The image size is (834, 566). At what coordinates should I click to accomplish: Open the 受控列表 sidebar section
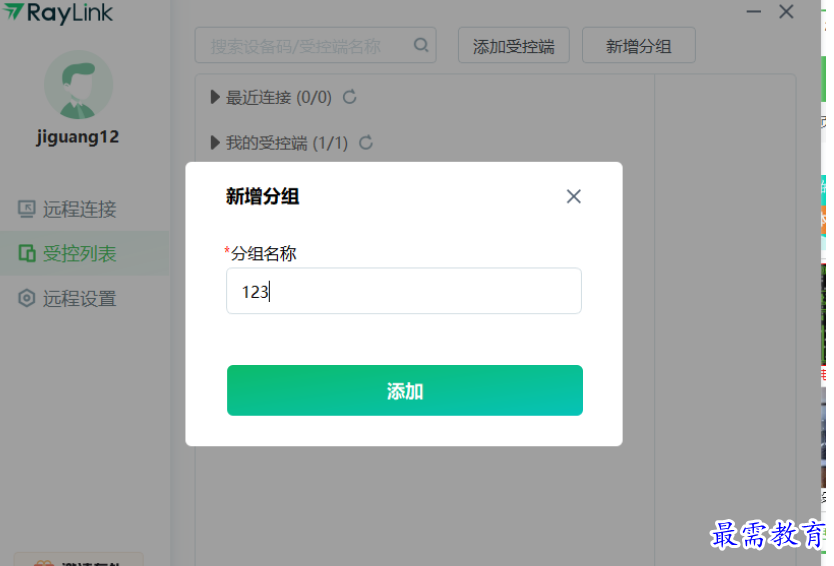tap(79, 254)
